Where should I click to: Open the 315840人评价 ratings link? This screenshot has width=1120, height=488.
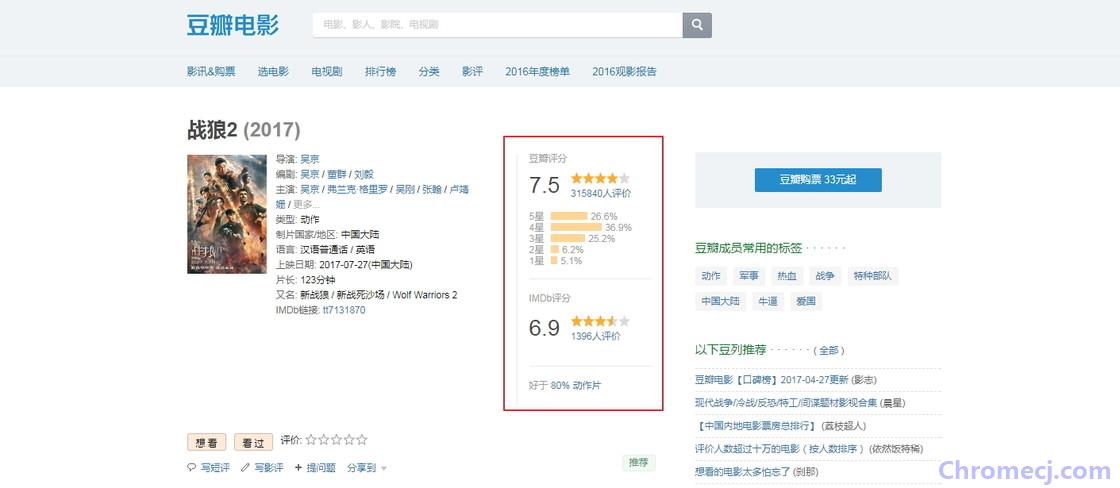(601, 193)
